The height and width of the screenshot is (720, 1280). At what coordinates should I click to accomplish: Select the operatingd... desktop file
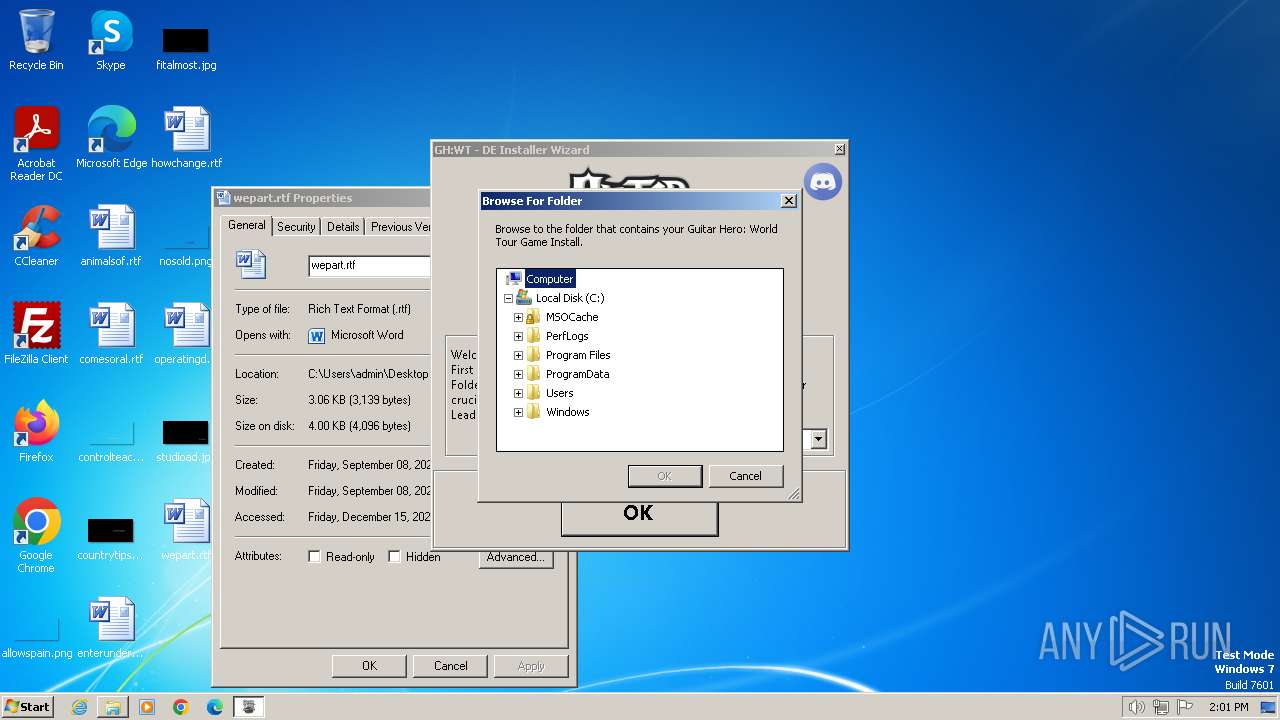185,334
